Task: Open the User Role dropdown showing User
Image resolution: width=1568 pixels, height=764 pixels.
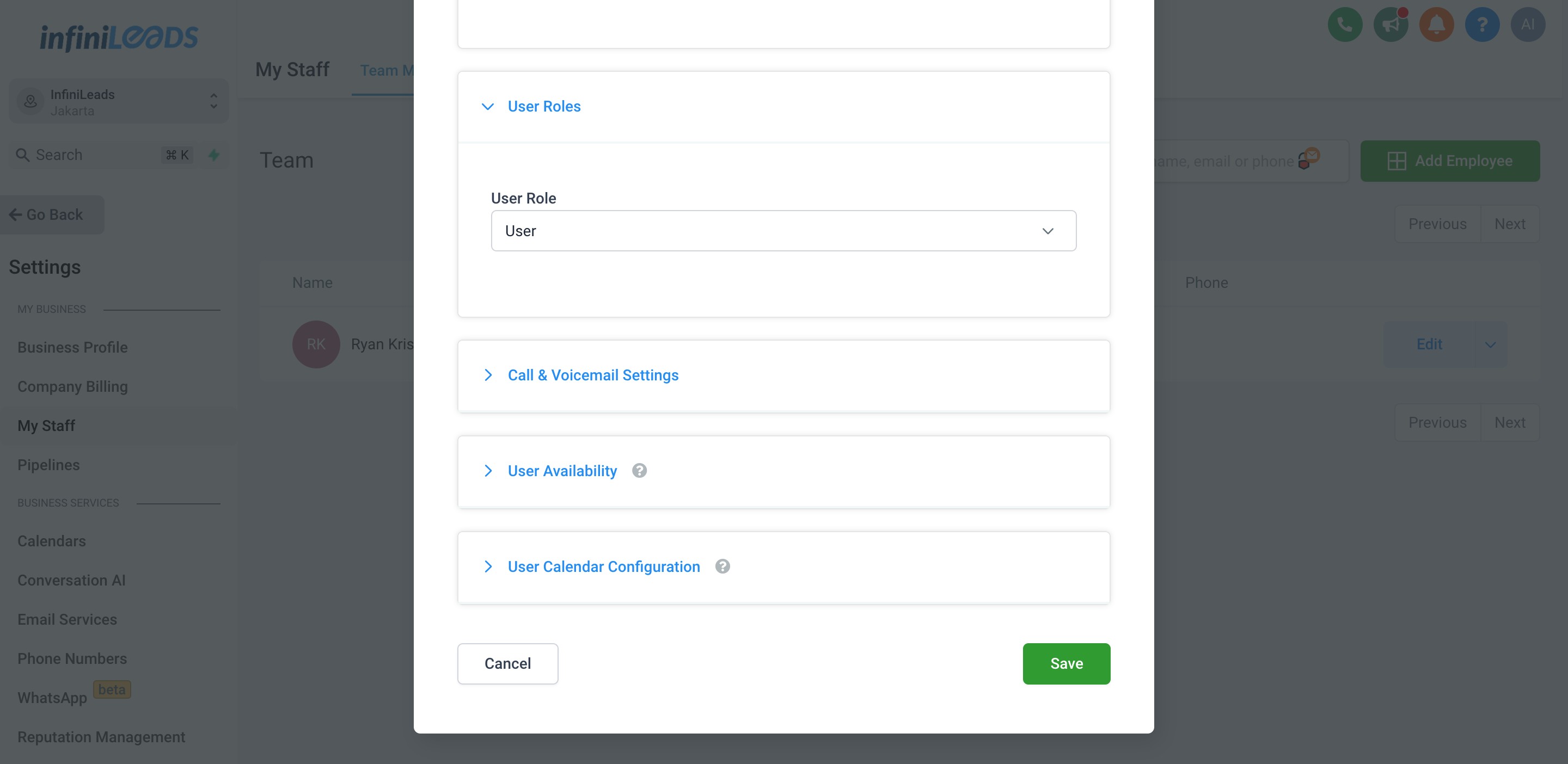Action: pos(783,231)
